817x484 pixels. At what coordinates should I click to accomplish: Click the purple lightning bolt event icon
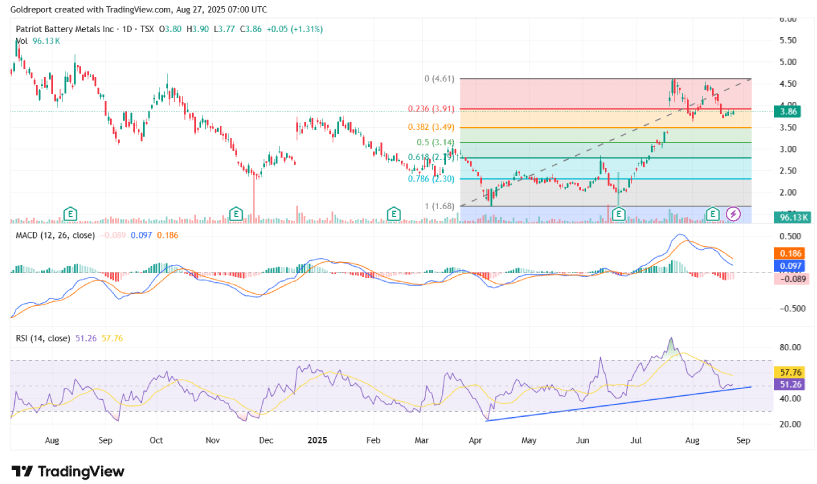tap(734, 213)
